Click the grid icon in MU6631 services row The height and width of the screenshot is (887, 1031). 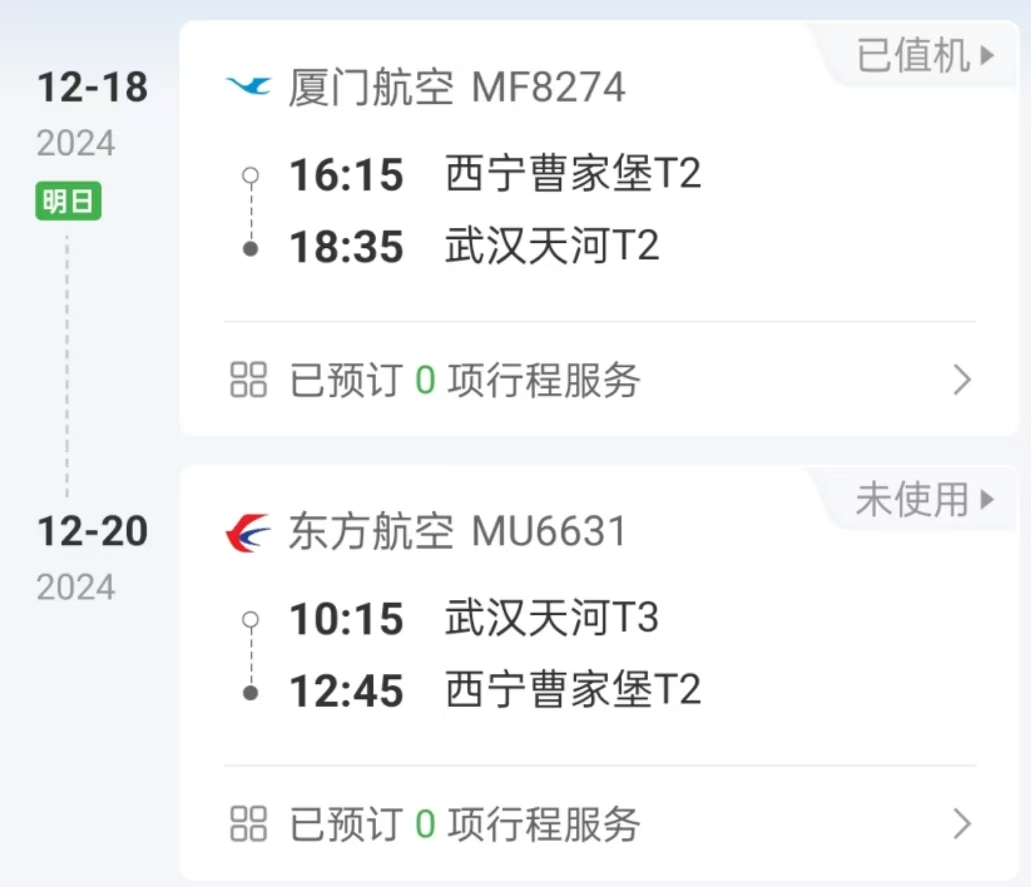click(249, 824)
